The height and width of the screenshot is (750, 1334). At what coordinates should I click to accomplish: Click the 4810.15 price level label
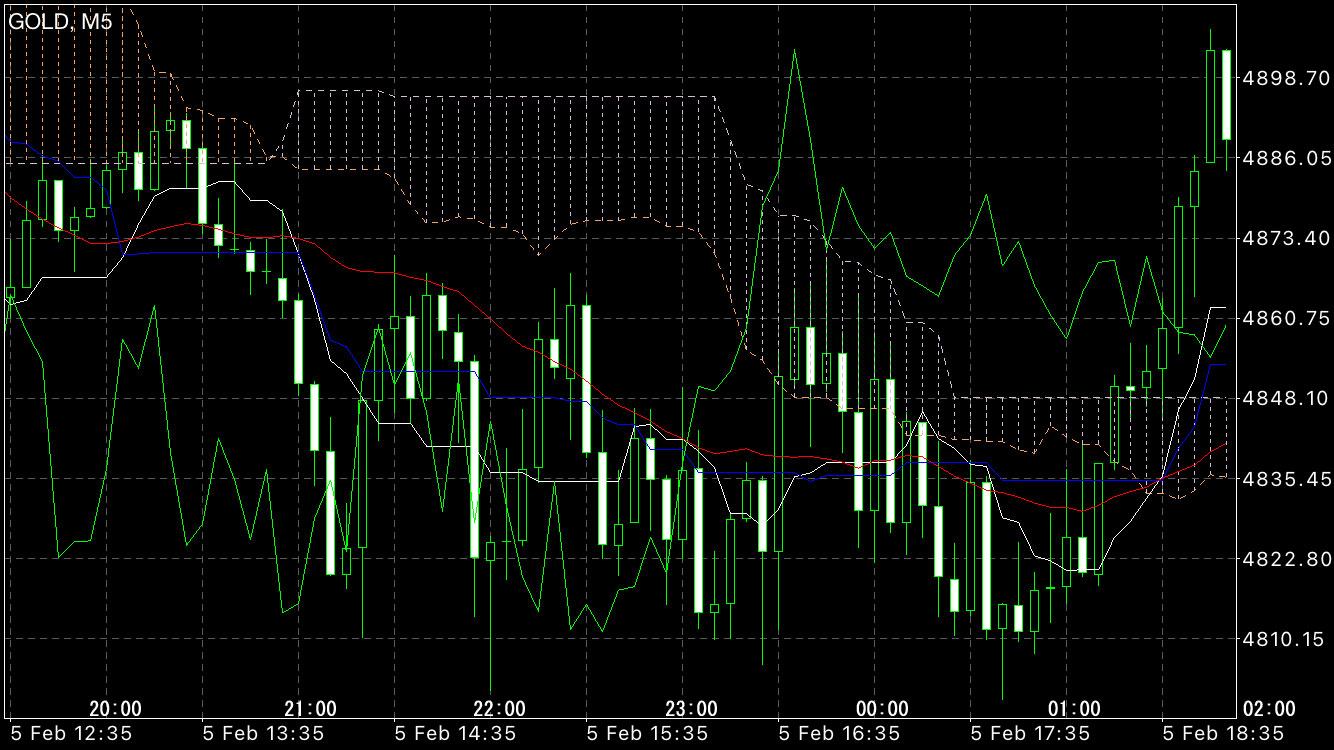pos(1283,638)
